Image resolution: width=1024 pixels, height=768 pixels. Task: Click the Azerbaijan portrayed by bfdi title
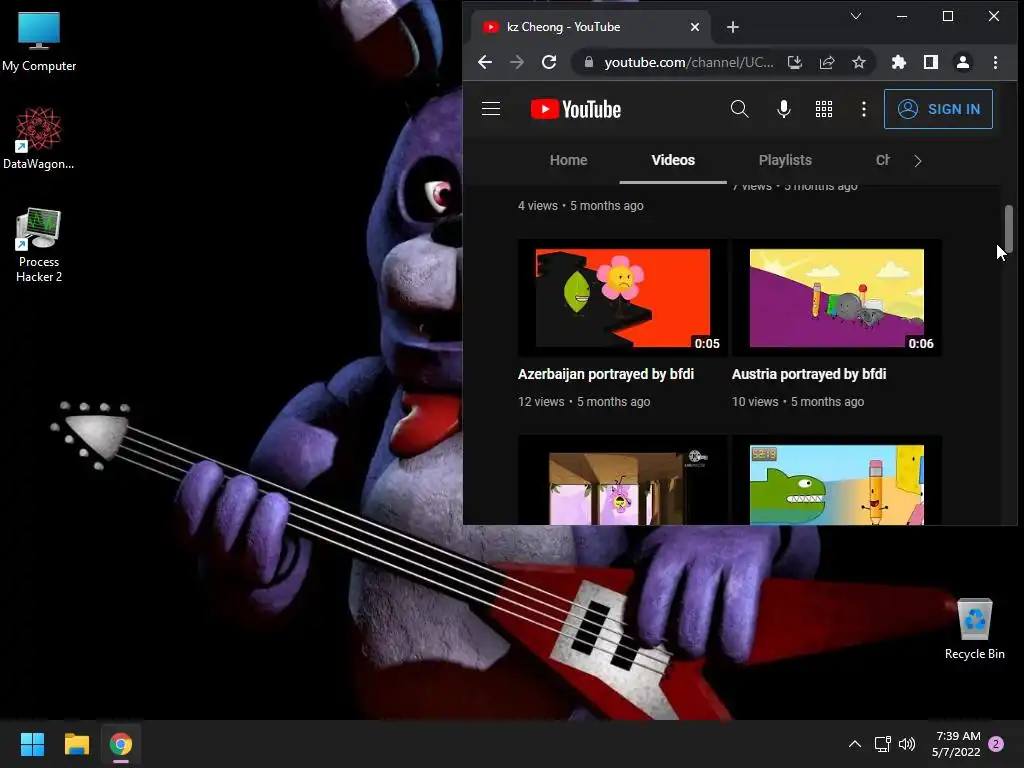click(x=605, y=374)
